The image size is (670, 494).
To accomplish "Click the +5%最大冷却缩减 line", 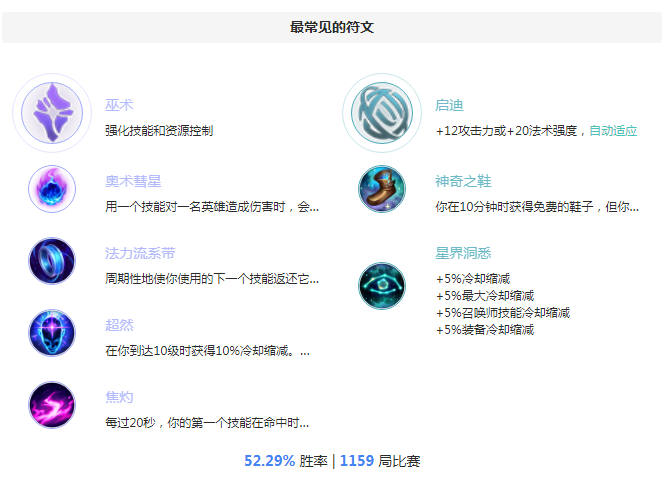I will point(485,296).
